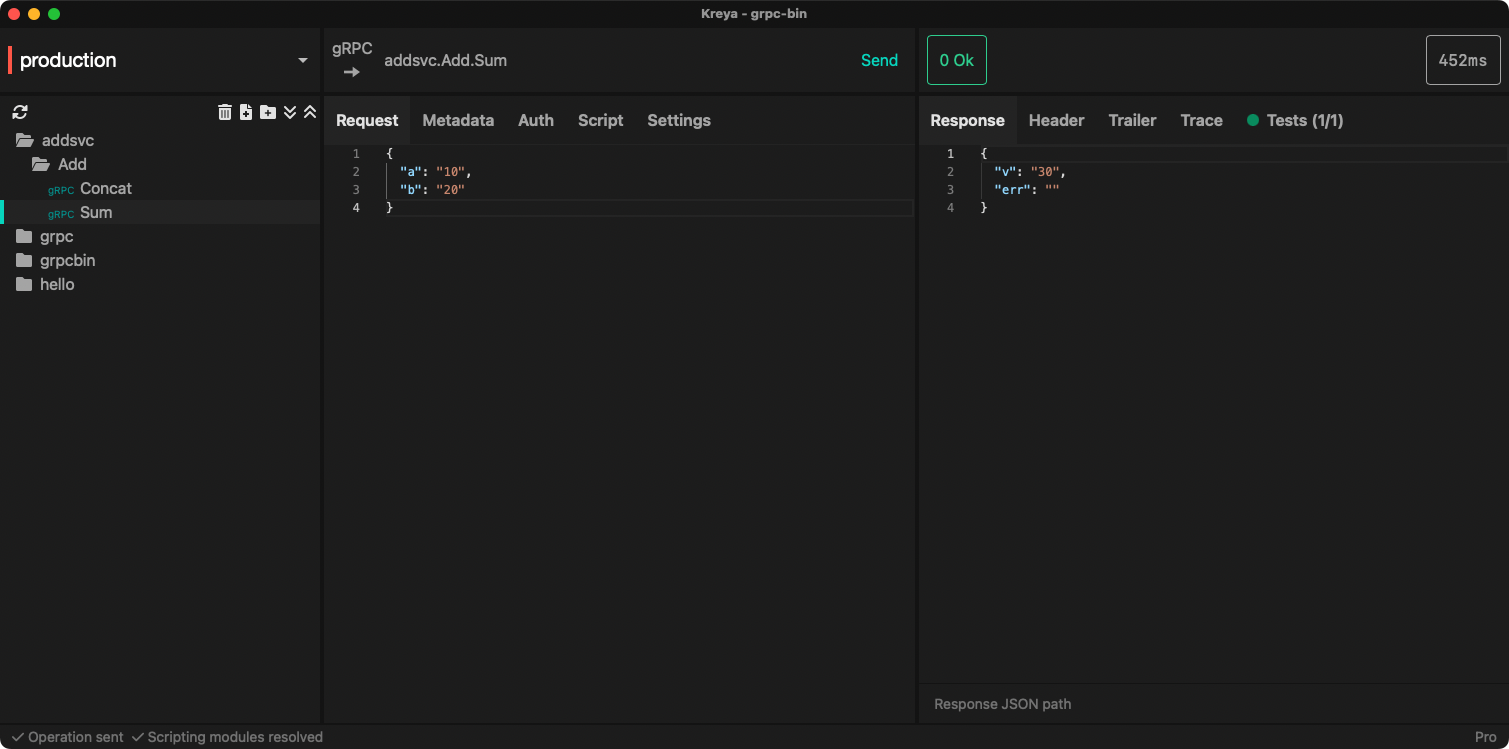Click the Pro label in status bar
Screen dimensions: 1509x749
coord(1485,737)
